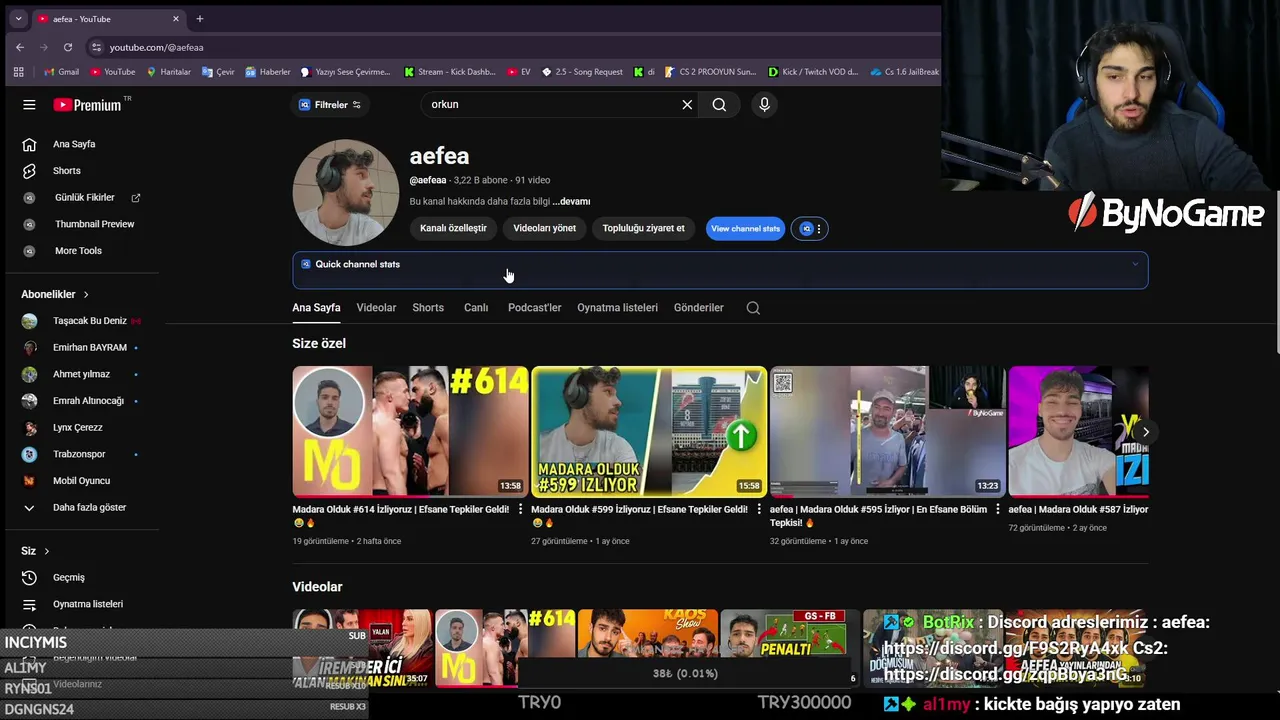This screenshot has height=720, width=1280.
Task: Open Madara Olduk #595 video thumbnail
Action: (887, 431)
